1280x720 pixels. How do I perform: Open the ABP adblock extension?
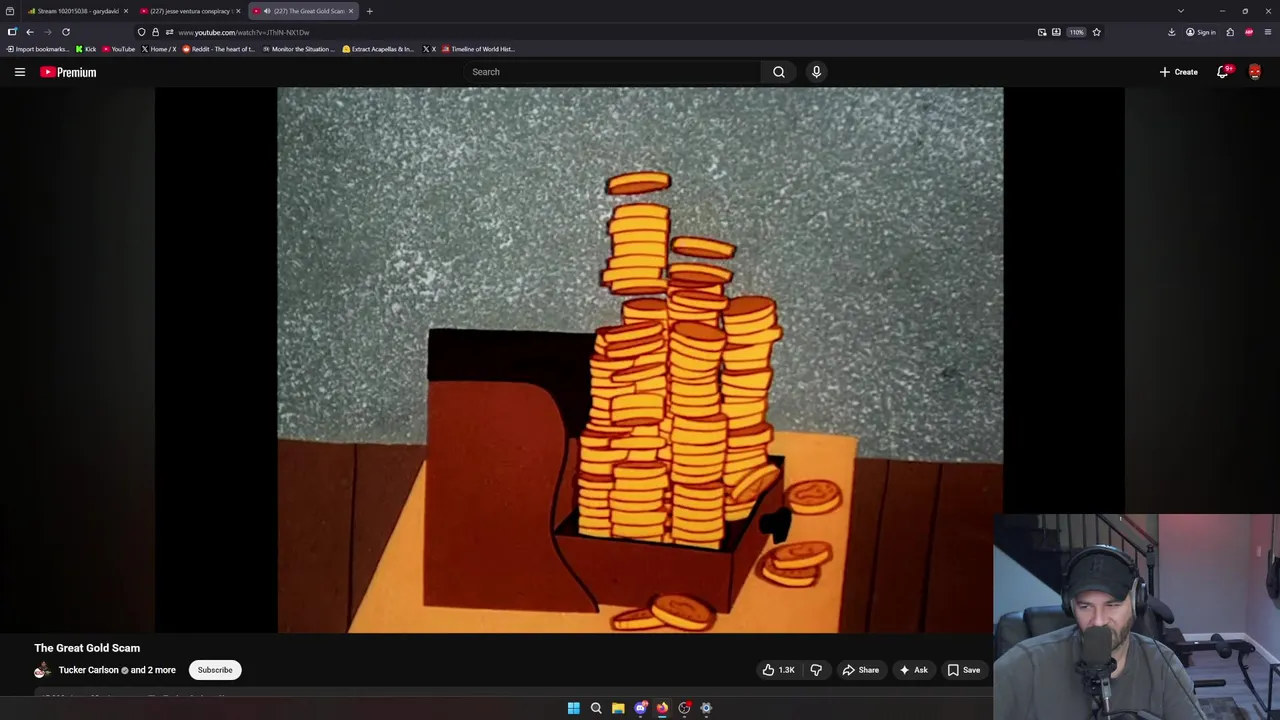pyautogui.click(x=1249, y=32)
